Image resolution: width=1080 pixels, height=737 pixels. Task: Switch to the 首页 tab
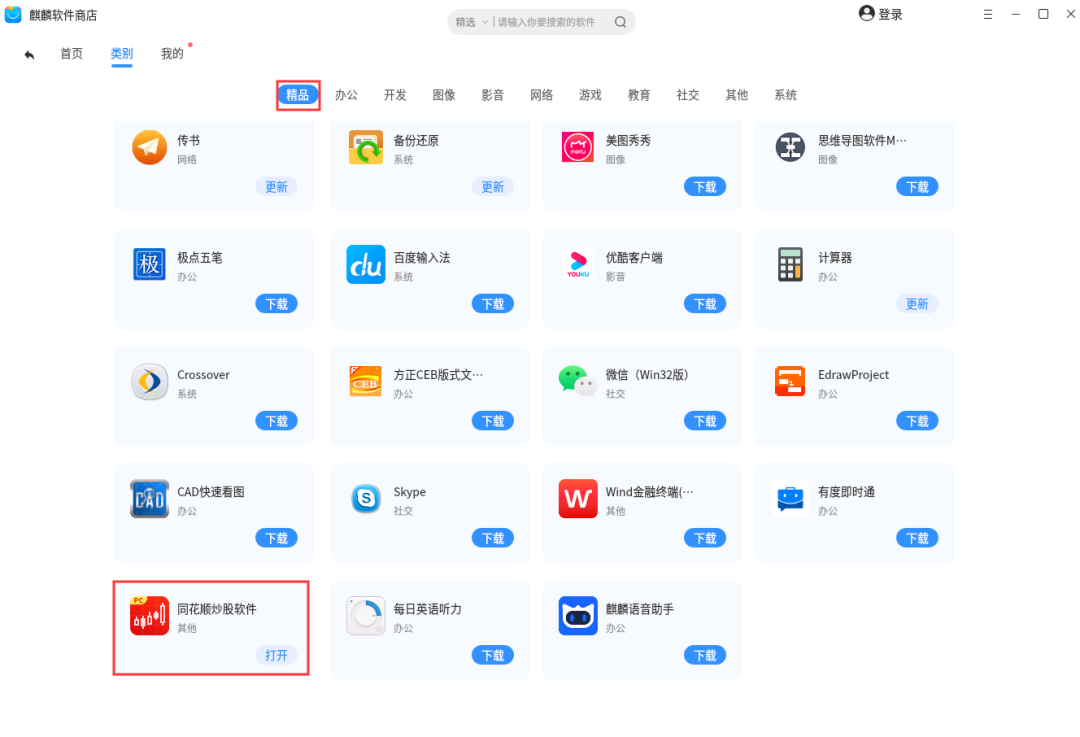72,54
